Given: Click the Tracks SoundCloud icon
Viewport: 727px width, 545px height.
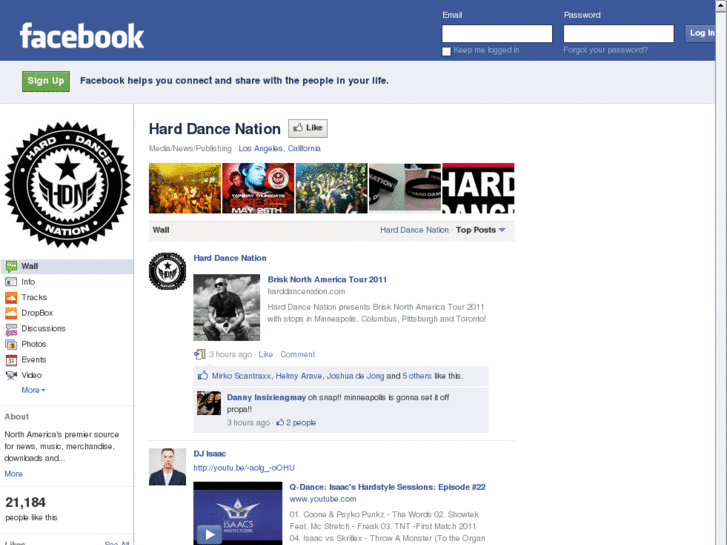Looking at the screenshot, I should click(x=11, y=297).
